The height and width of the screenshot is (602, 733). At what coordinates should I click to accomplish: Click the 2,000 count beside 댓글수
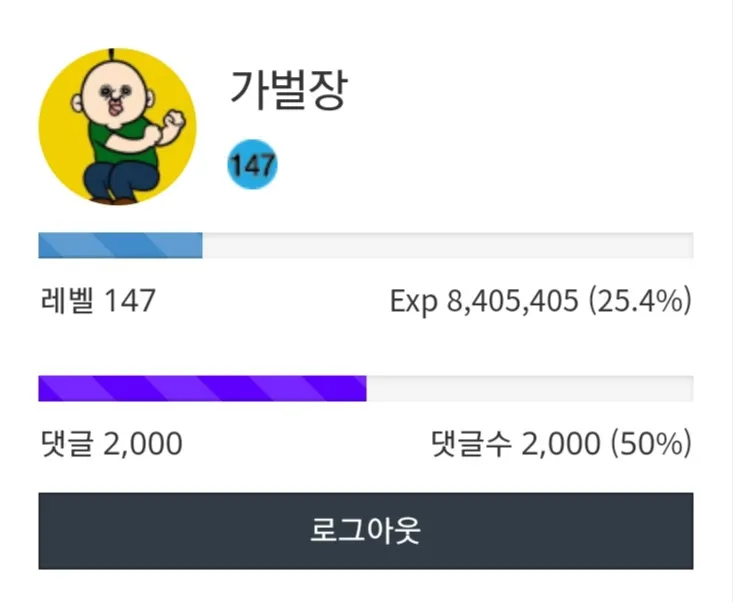coord(561,444)
